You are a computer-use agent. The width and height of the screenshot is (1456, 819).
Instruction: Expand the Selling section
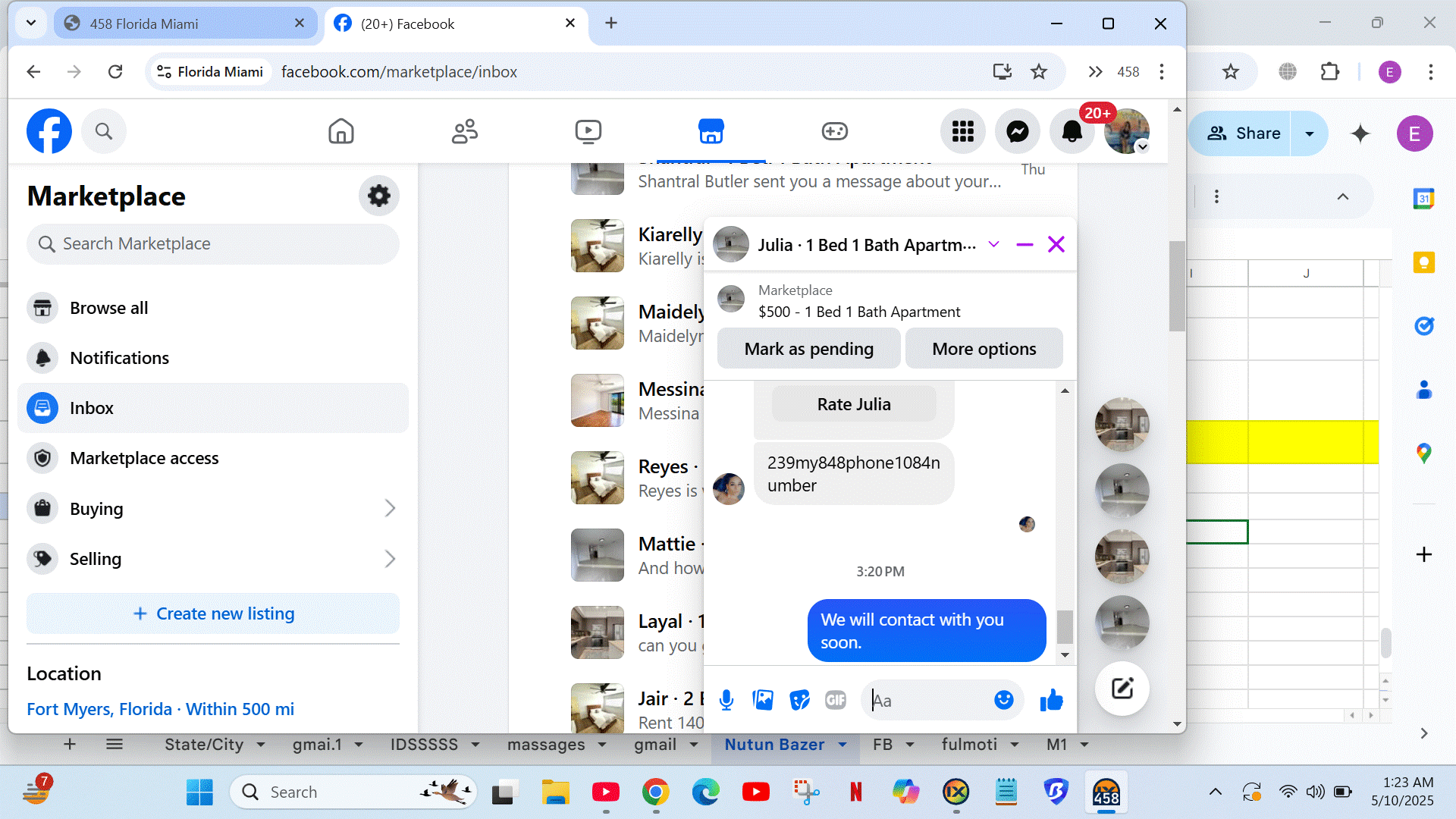(x=389, y=560)
